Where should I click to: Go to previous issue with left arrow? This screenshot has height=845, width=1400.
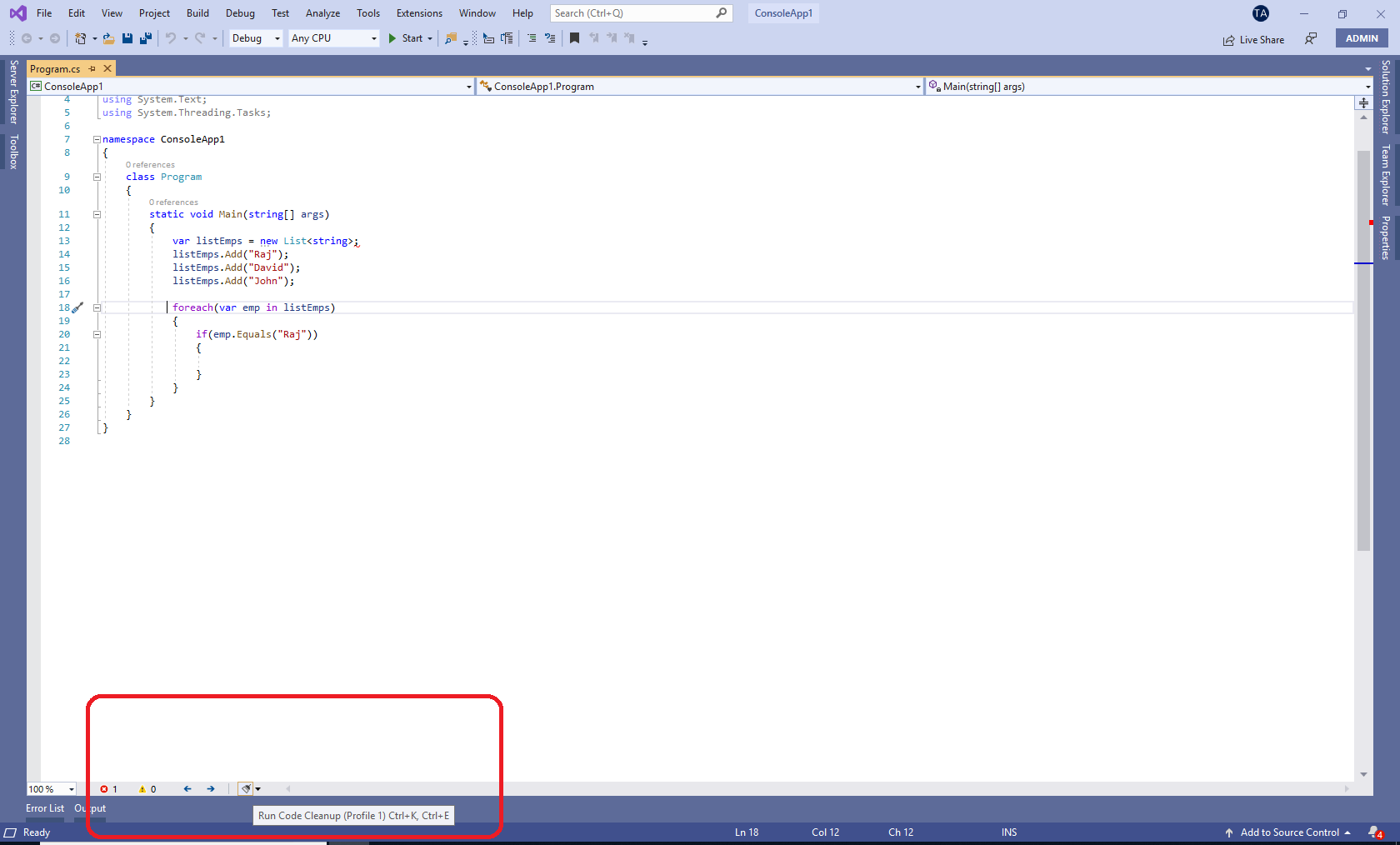tap(187, 789)
